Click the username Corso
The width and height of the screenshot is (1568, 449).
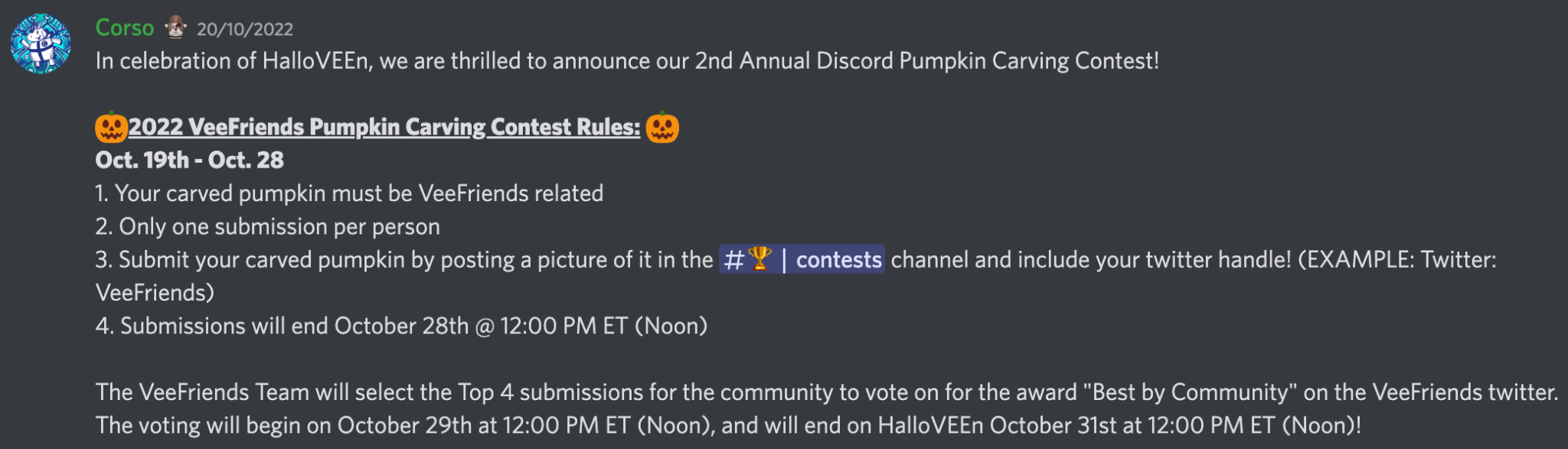tap(126, 28)
